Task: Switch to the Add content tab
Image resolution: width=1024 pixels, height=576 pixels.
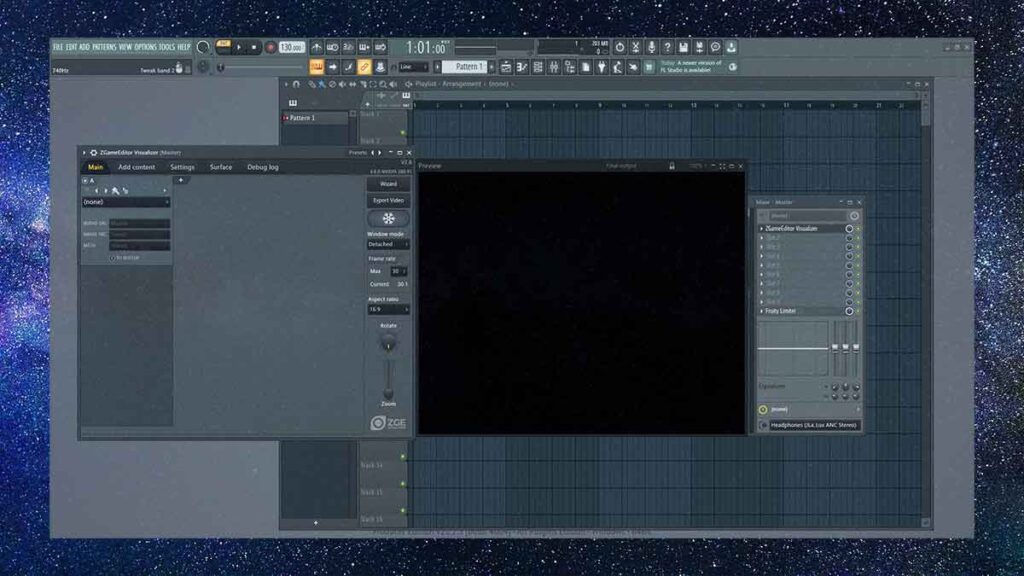Action: (136, 167)
